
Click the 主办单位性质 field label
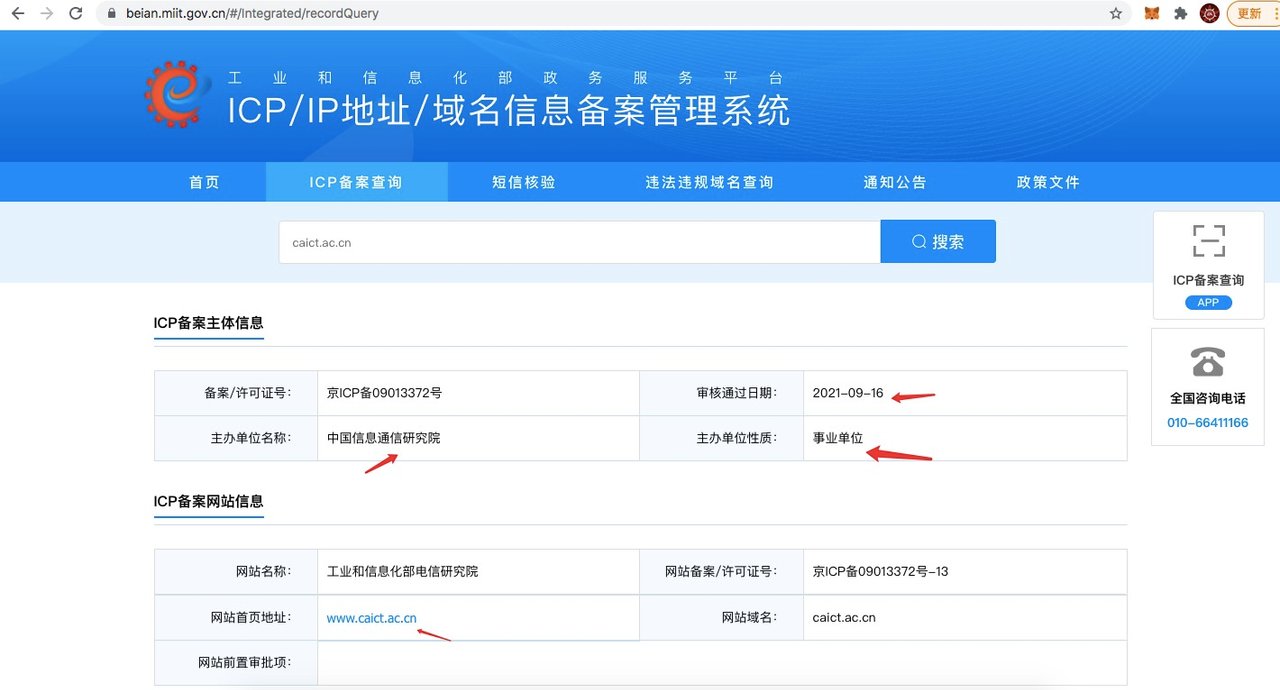coord(736,438)
